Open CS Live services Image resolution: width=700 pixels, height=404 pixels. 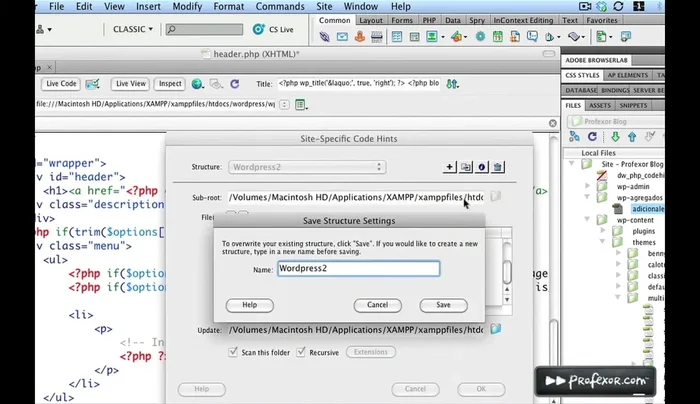273,29
